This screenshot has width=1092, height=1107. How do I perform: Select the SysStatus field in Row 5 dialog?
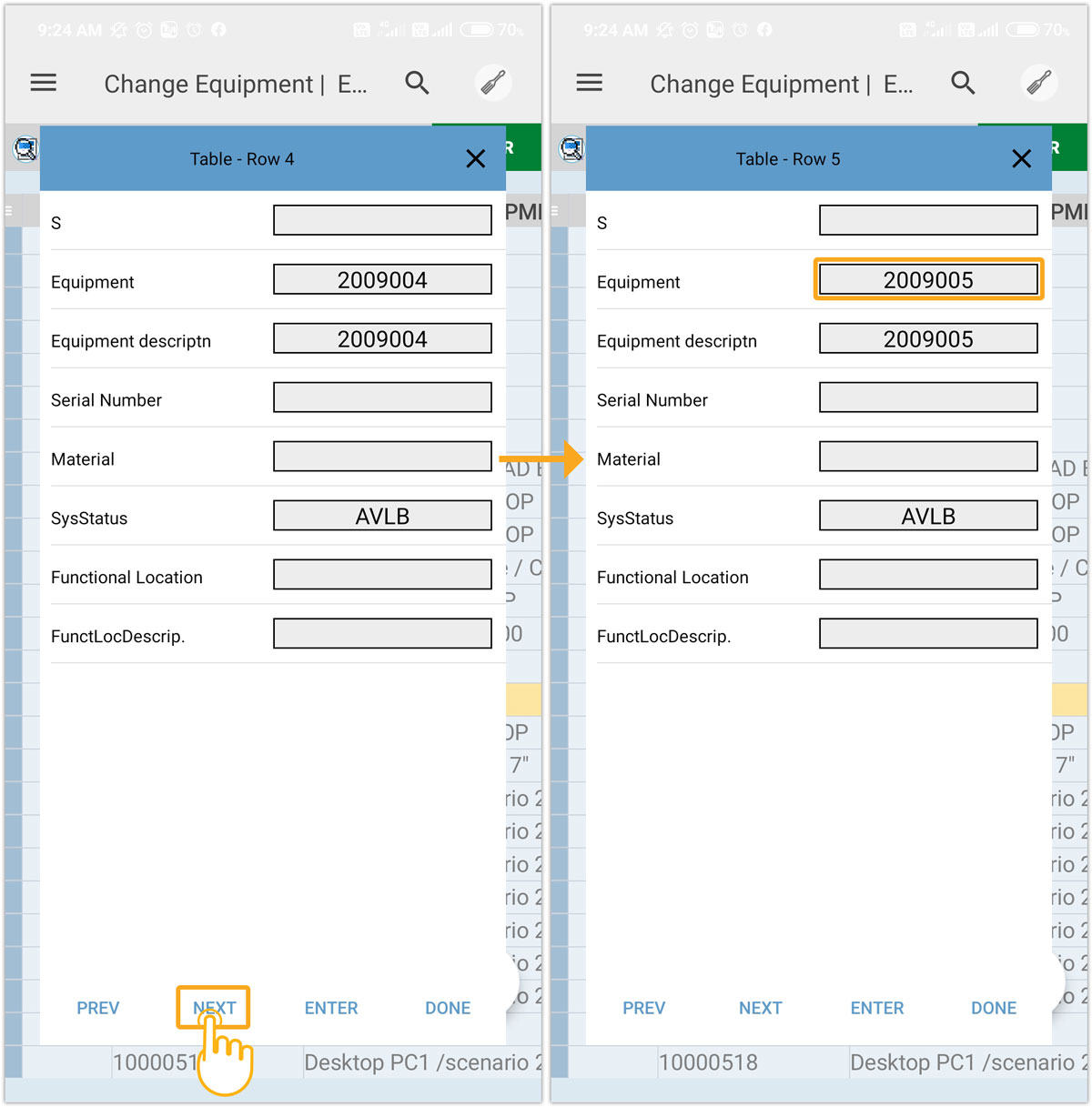tap(928, 516)
